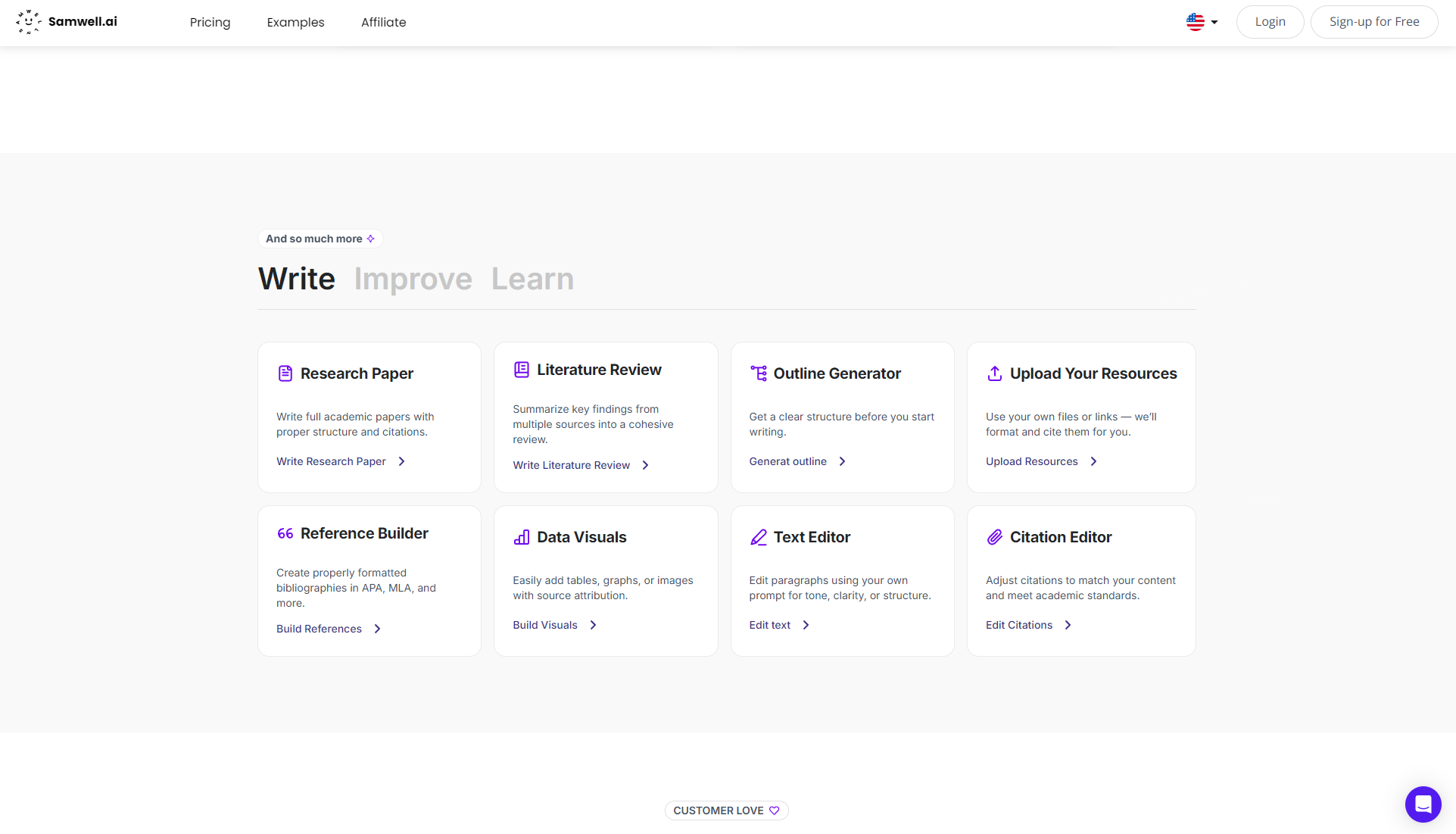Click the Samwell.ai logo icon

click(x=28, y=22)
